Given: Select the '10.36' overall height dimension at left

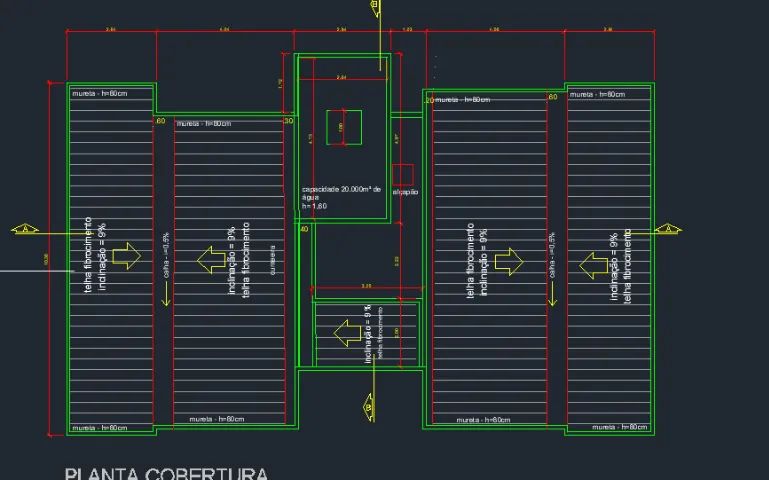Looking at the screenshot, I should (x=46, y=259).
